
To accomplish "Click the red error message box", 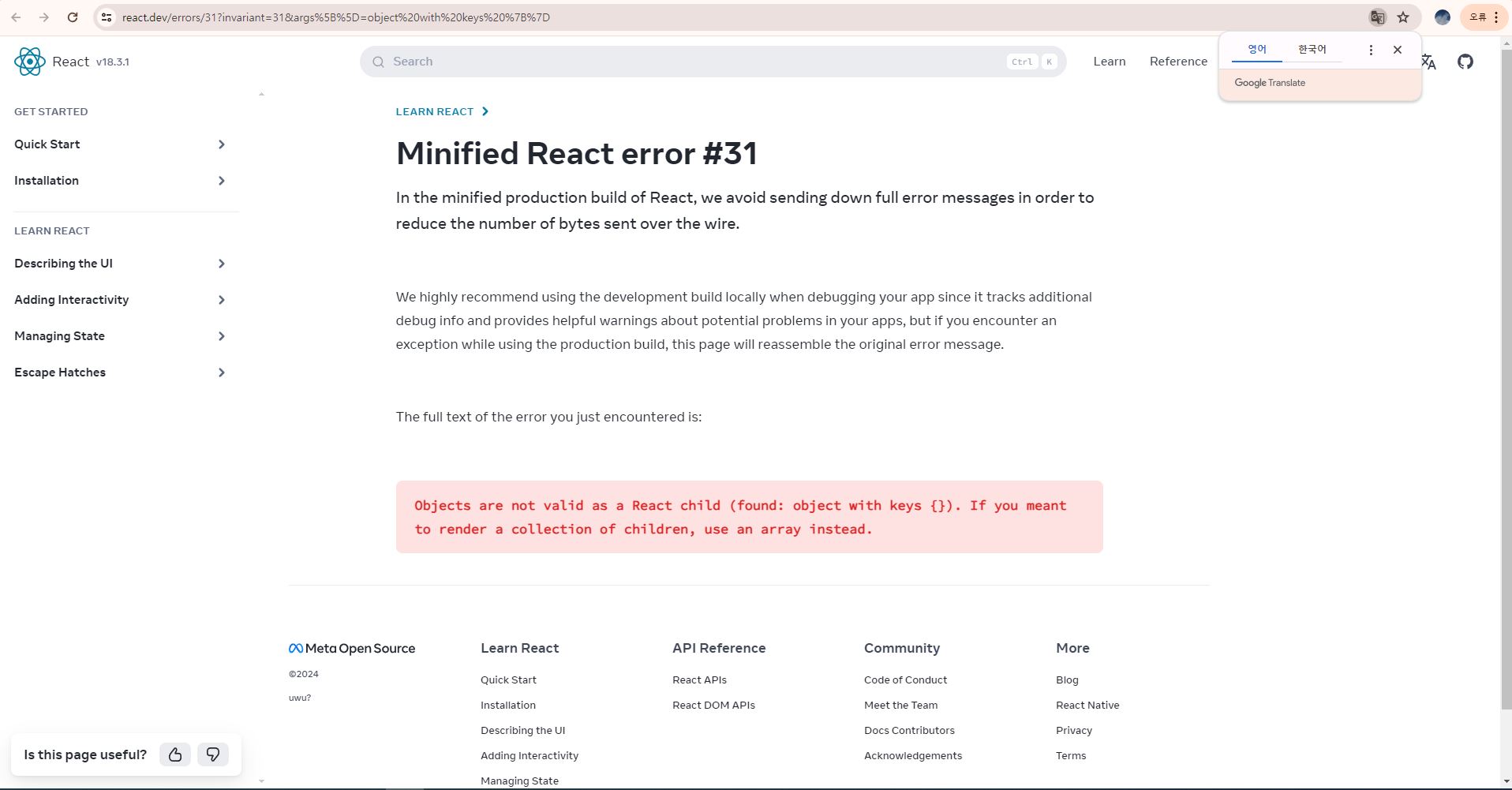I will (749, 517).
